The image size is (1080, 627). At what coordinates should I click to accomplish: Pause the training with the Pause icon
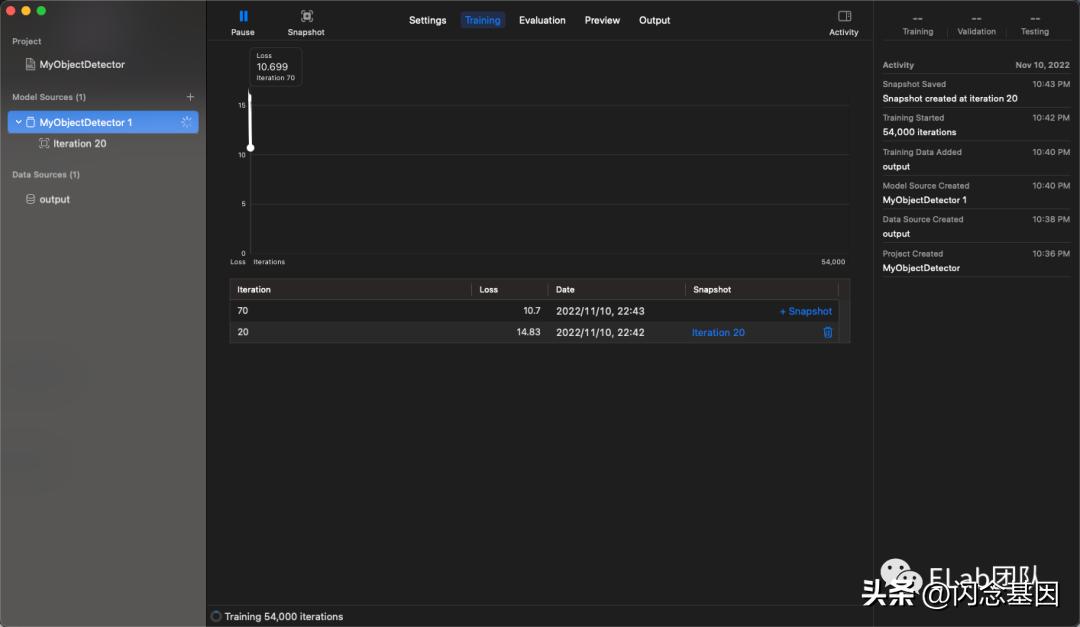pyautogui.click(x=243, y=16)
